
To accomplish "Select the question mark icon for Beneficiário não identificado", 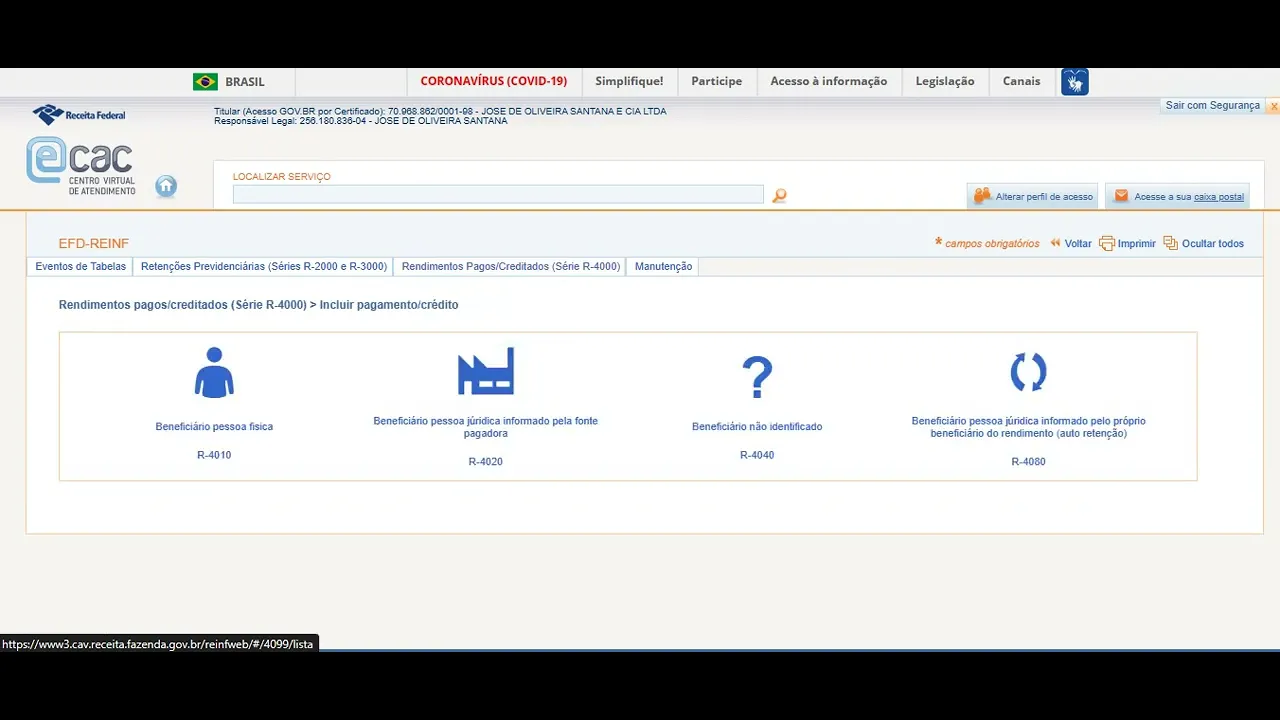I will click(757, 377).
